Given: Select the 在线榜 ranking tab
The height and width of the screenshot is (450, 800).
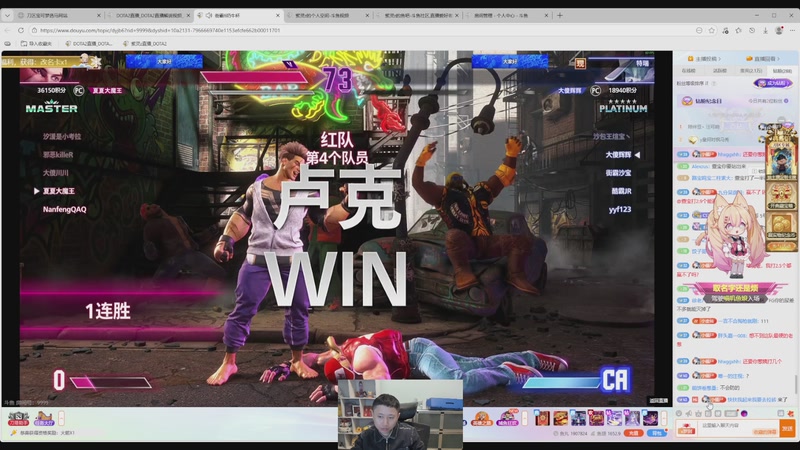Looking at the screenshot, I should coord(688,70).
